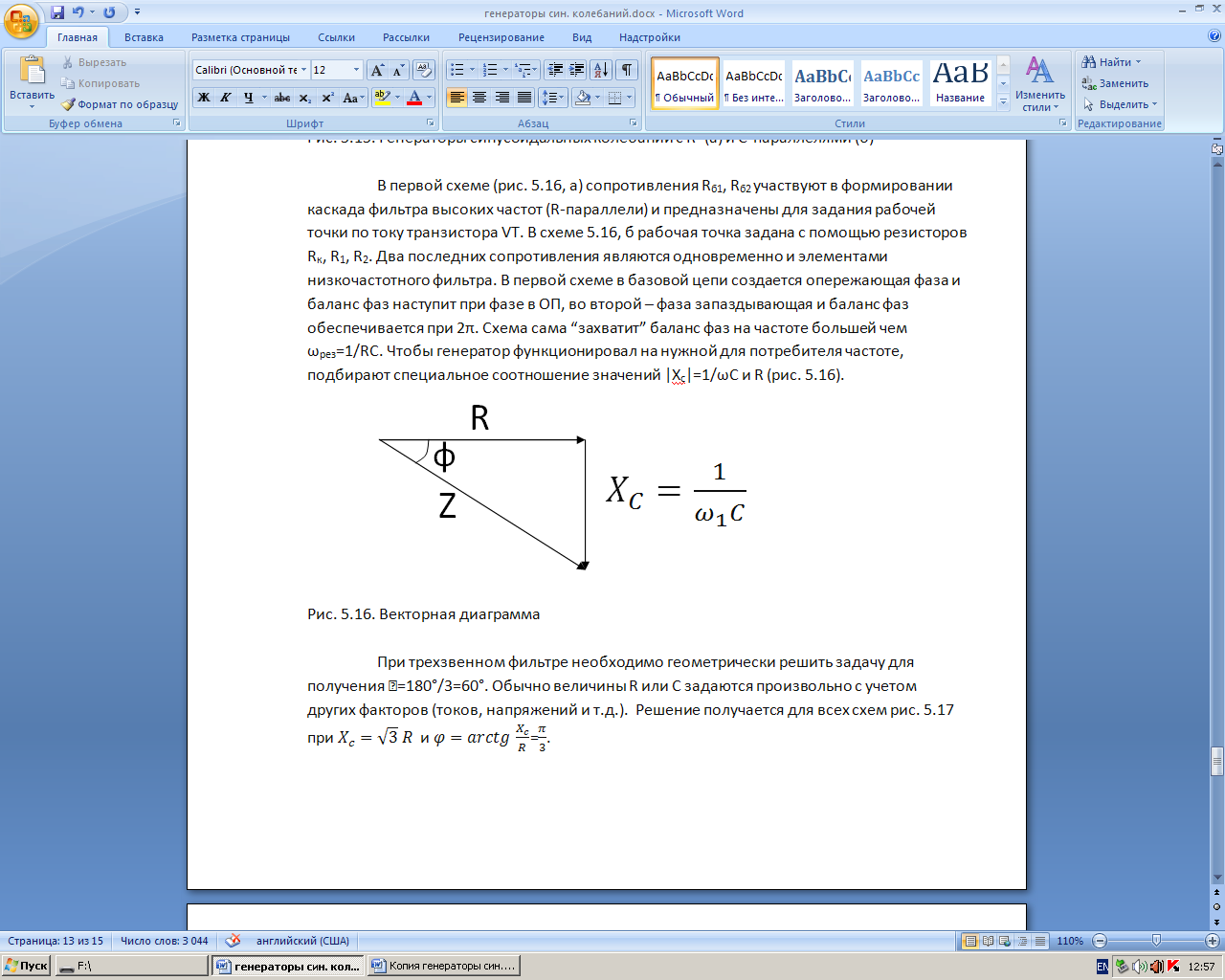Select the Название style
Screen dimensions: 1225x980
coord(961,83)
